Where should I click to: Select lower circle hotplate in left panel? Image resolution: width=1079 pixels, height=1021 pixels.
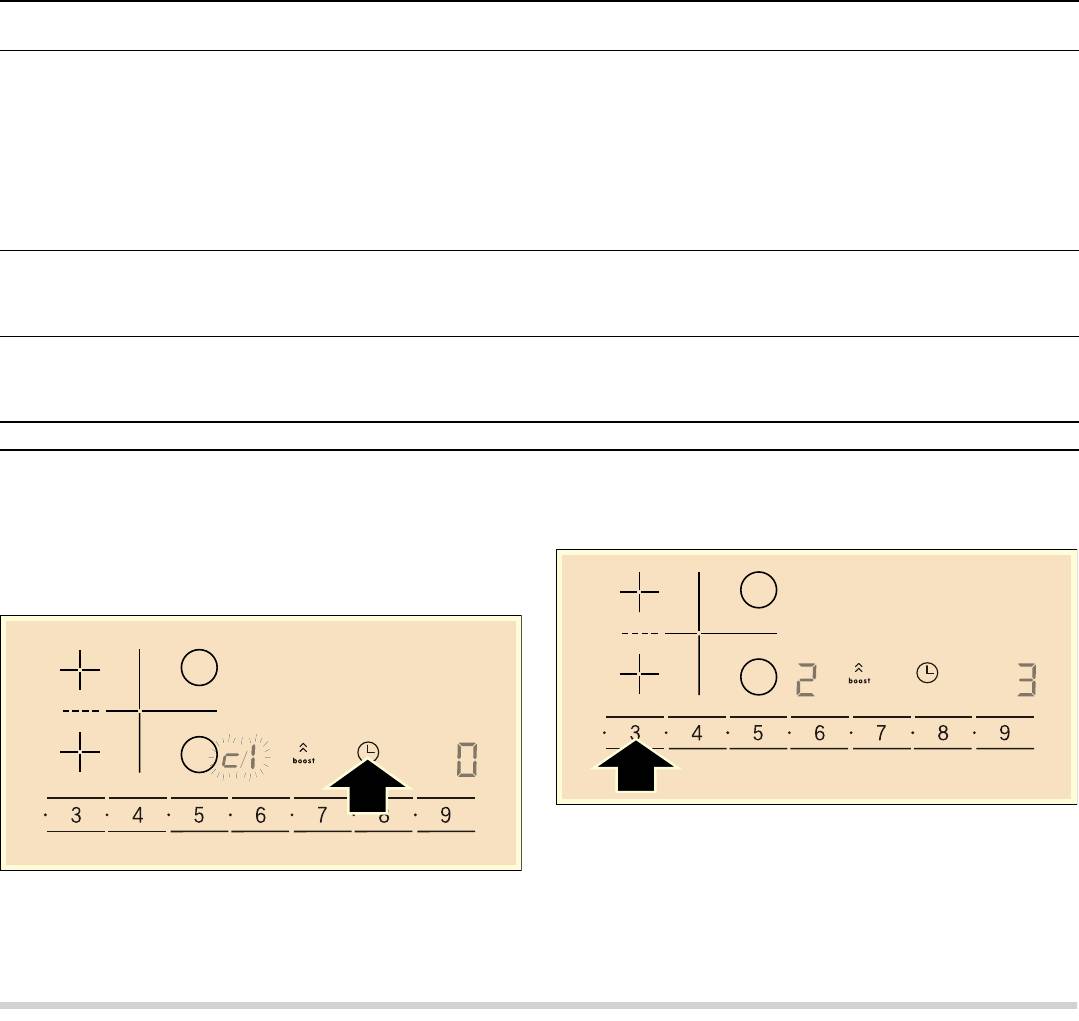tap(199, 752)
